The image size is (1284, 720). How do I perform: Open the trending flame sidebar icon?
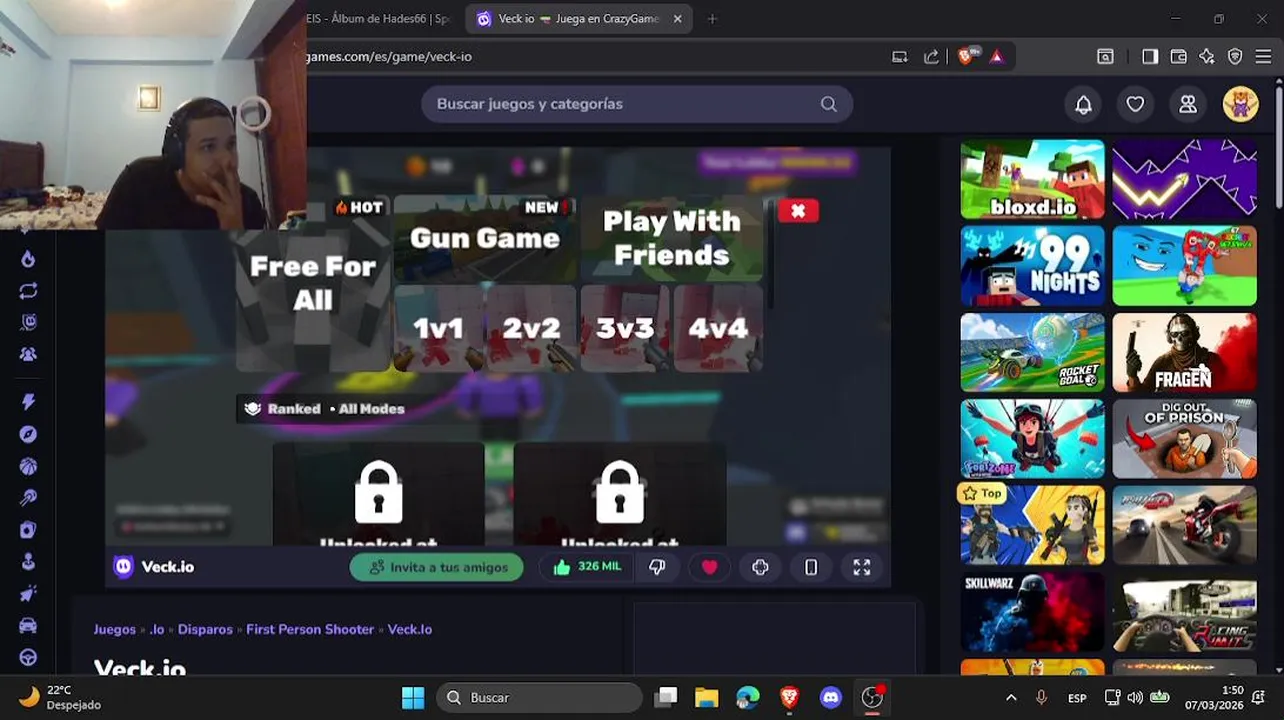(x=28, y=259)
